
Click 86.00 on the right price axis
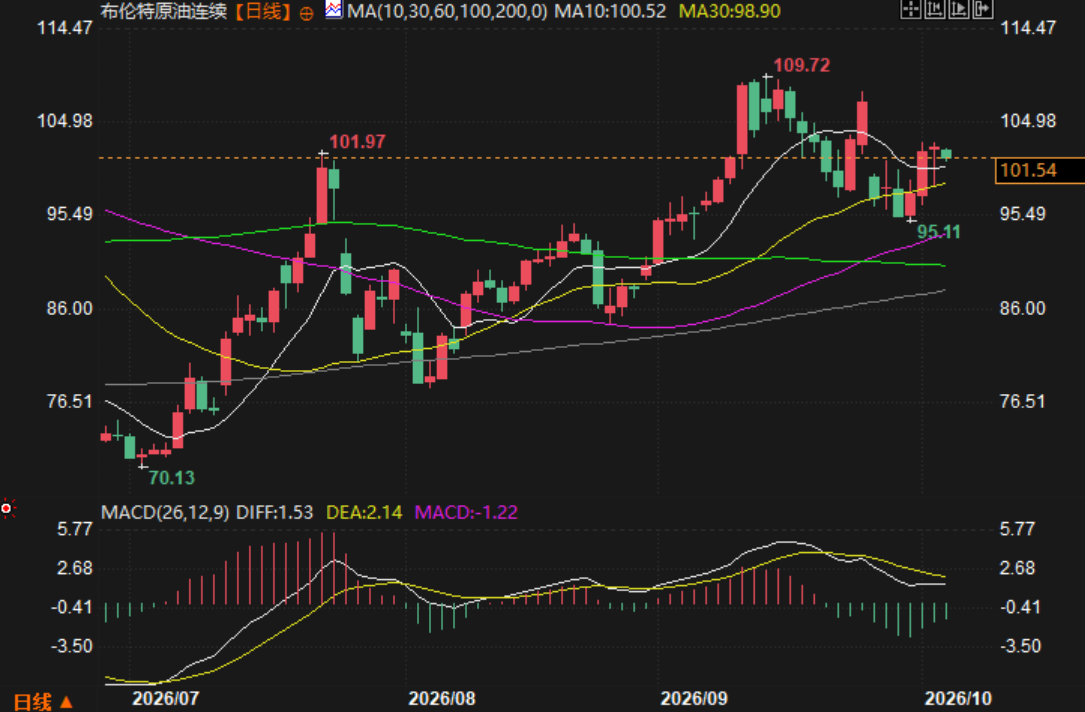click(1023, 308)
